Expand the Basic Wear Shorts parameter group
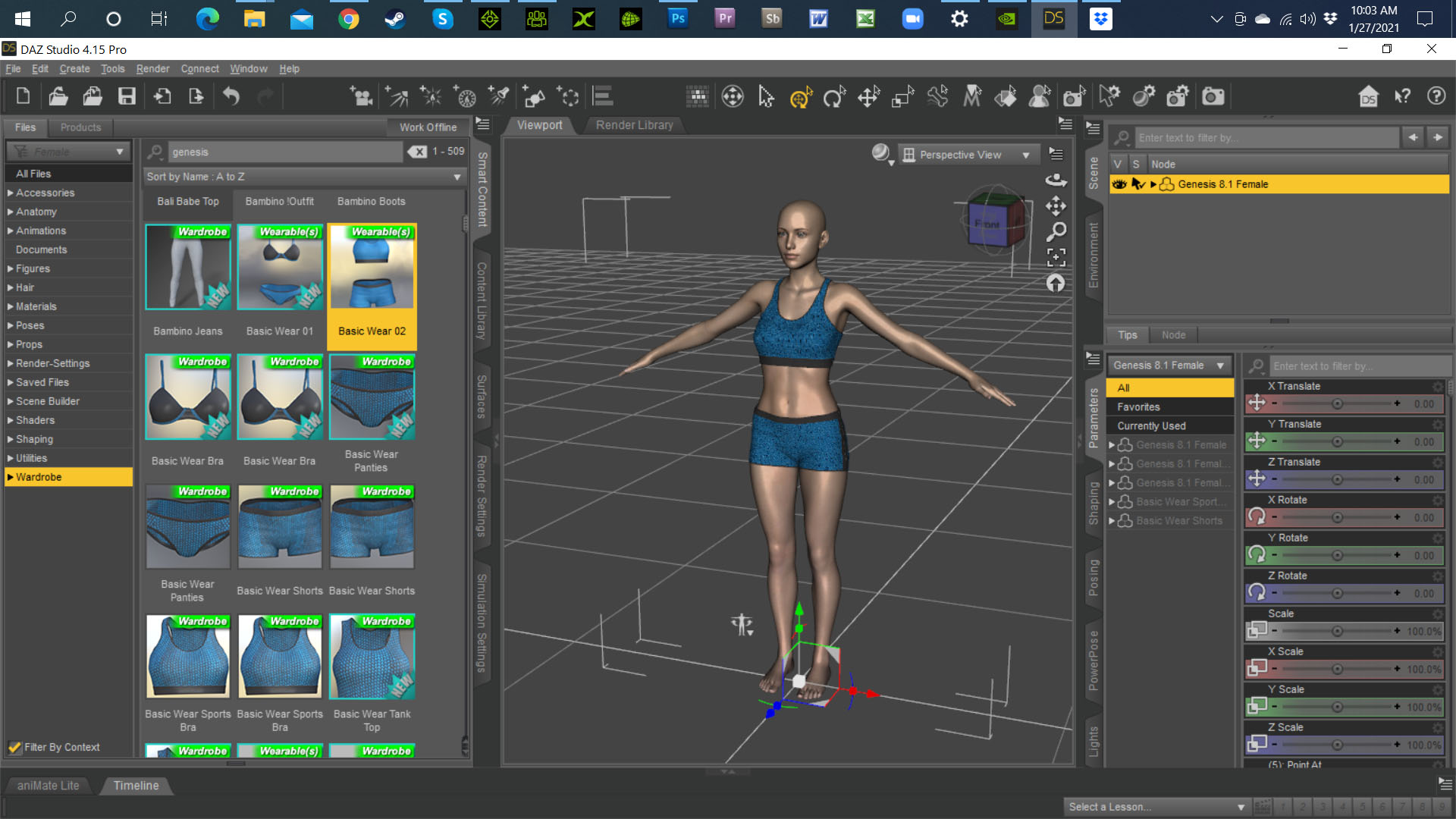Screen dimensions: 1456x819 tap(1112, 521)
